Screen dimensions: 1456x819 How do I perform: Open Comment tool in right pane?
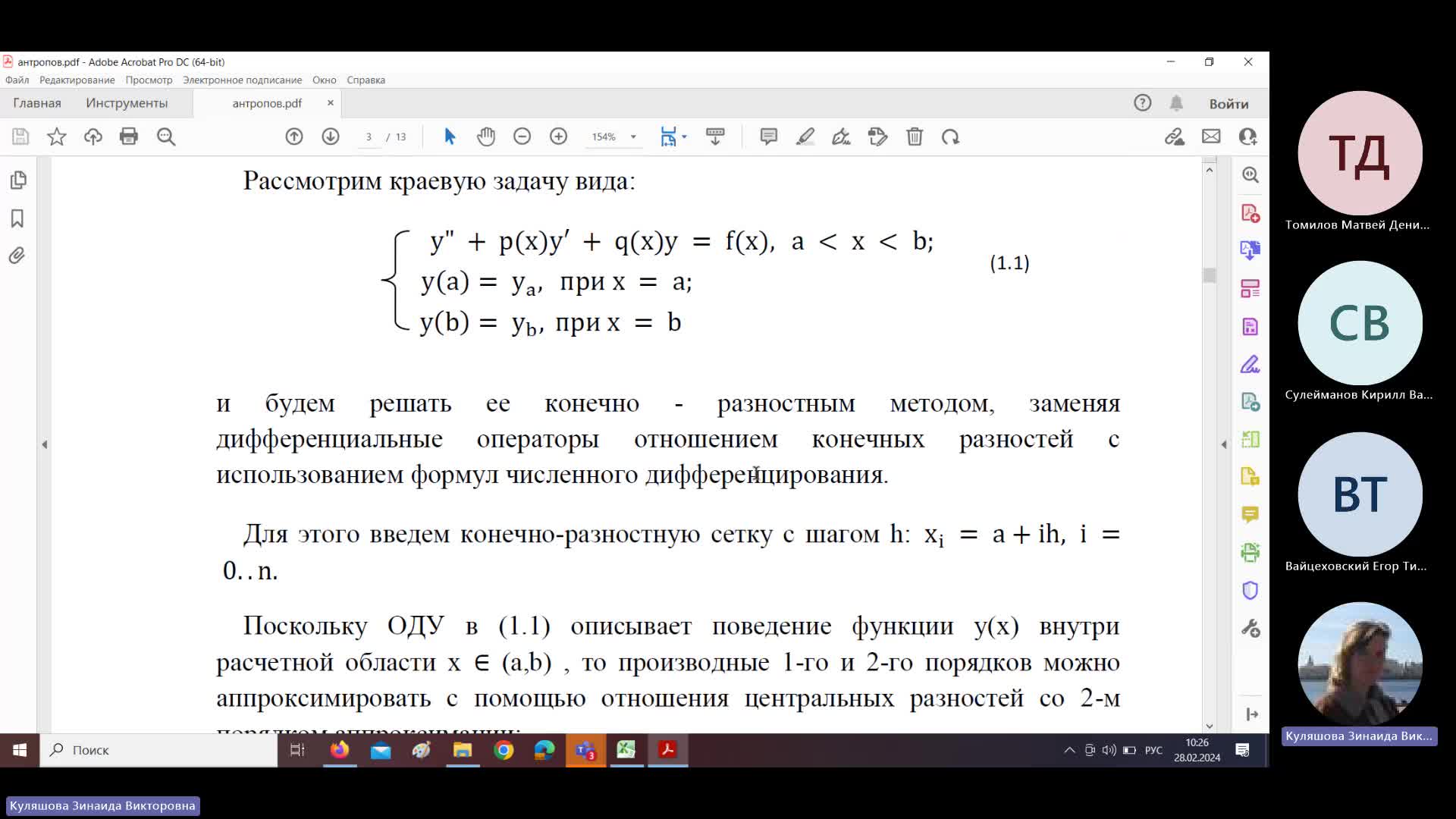coord(1250,515)
